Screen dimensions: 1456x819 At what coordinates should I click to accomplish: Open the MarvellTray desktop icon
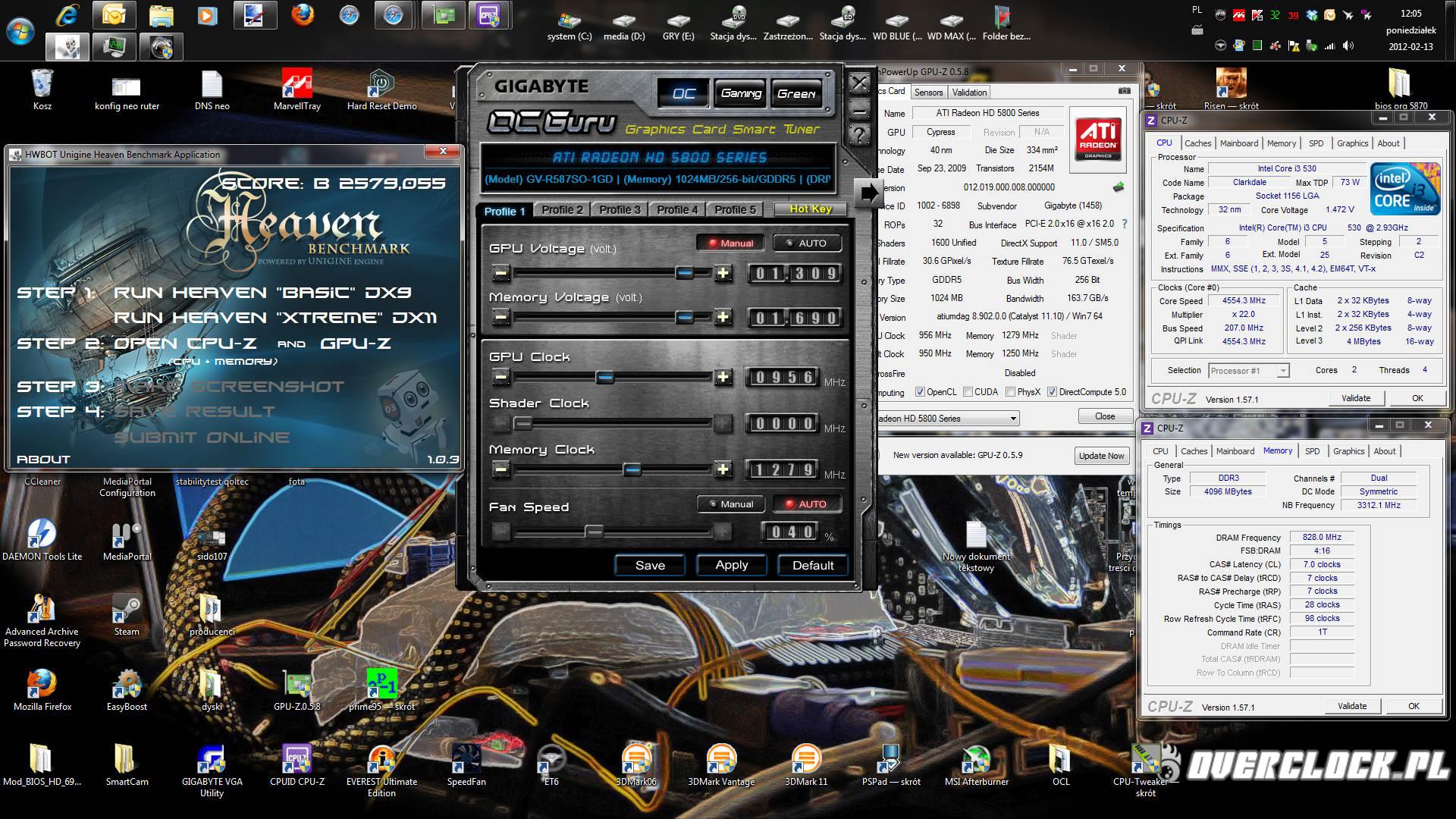[297, 89]
